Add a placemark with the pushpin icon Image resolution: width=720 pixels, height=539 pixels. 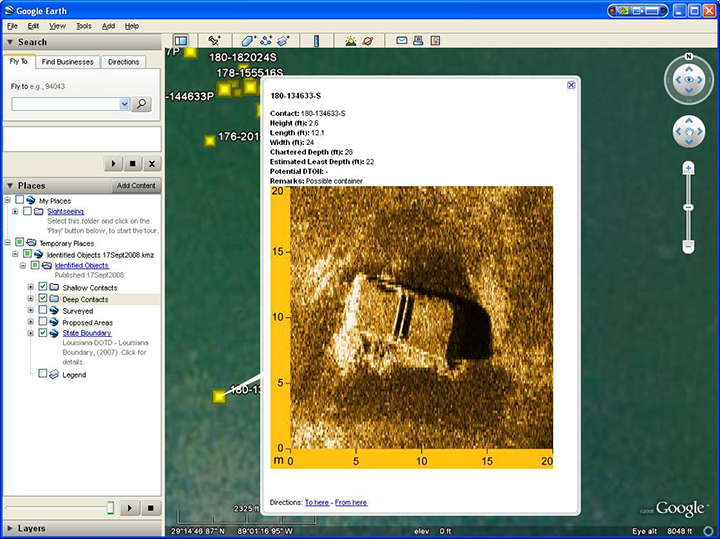[214, 41]
